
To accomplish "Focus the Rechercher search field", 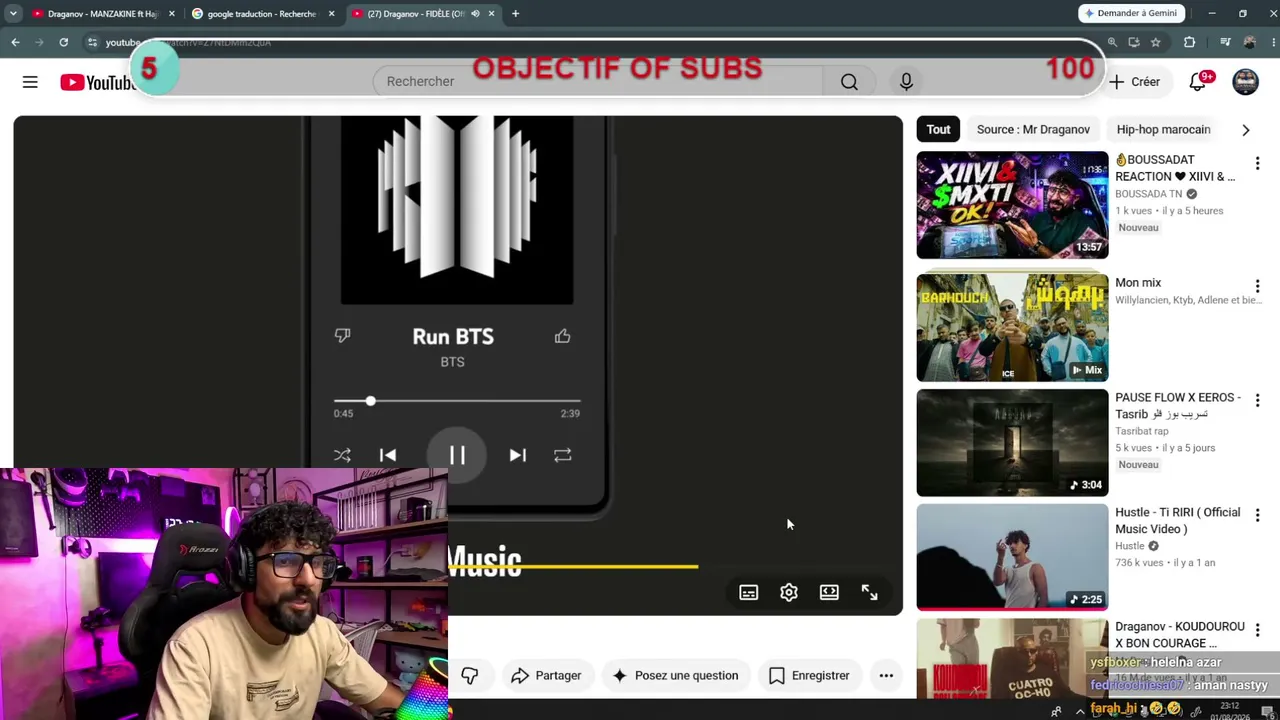I will (598, 82).
